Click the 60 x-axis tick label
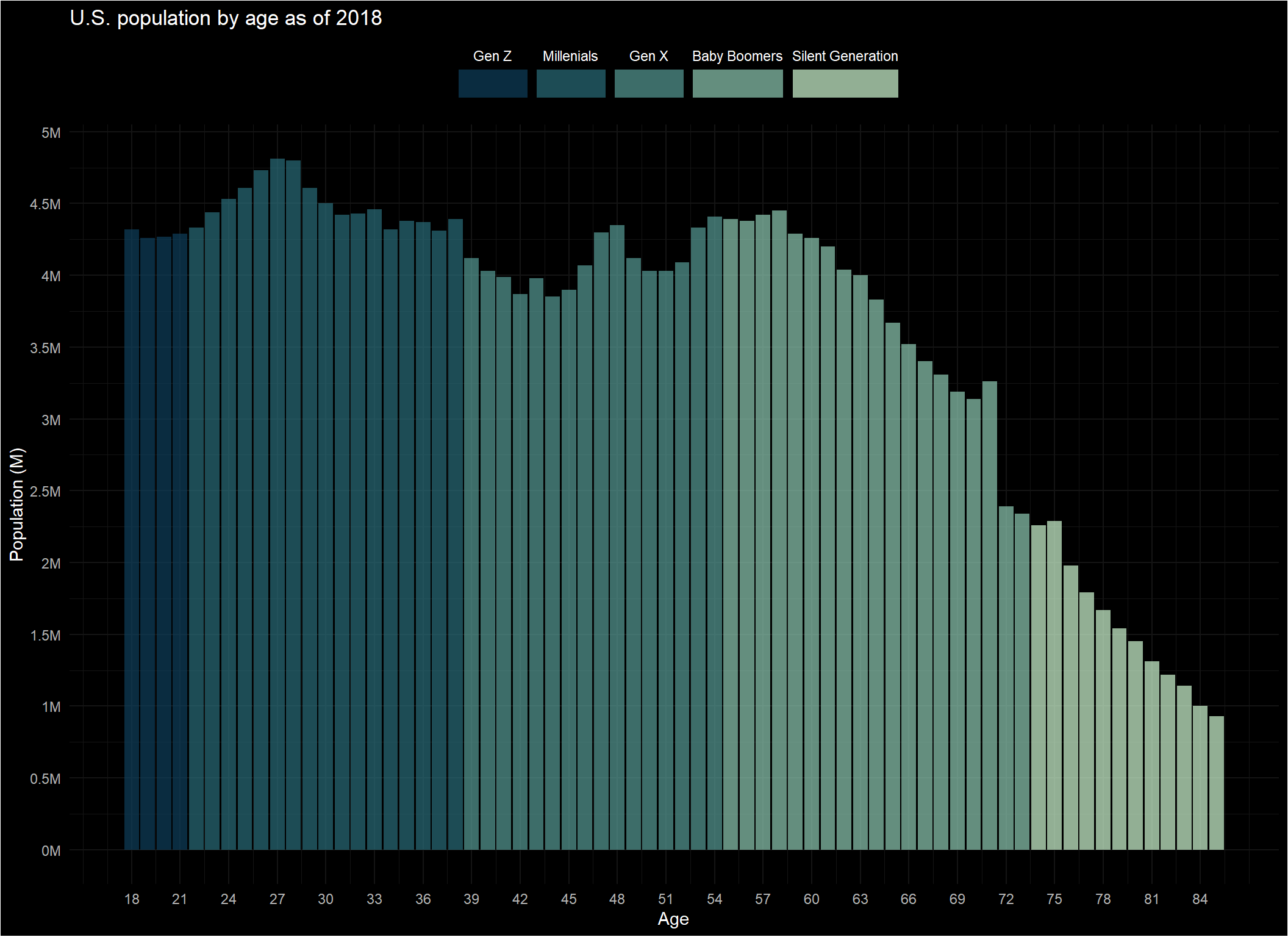This screenshot has width=1288, height=937. point(811,899)
